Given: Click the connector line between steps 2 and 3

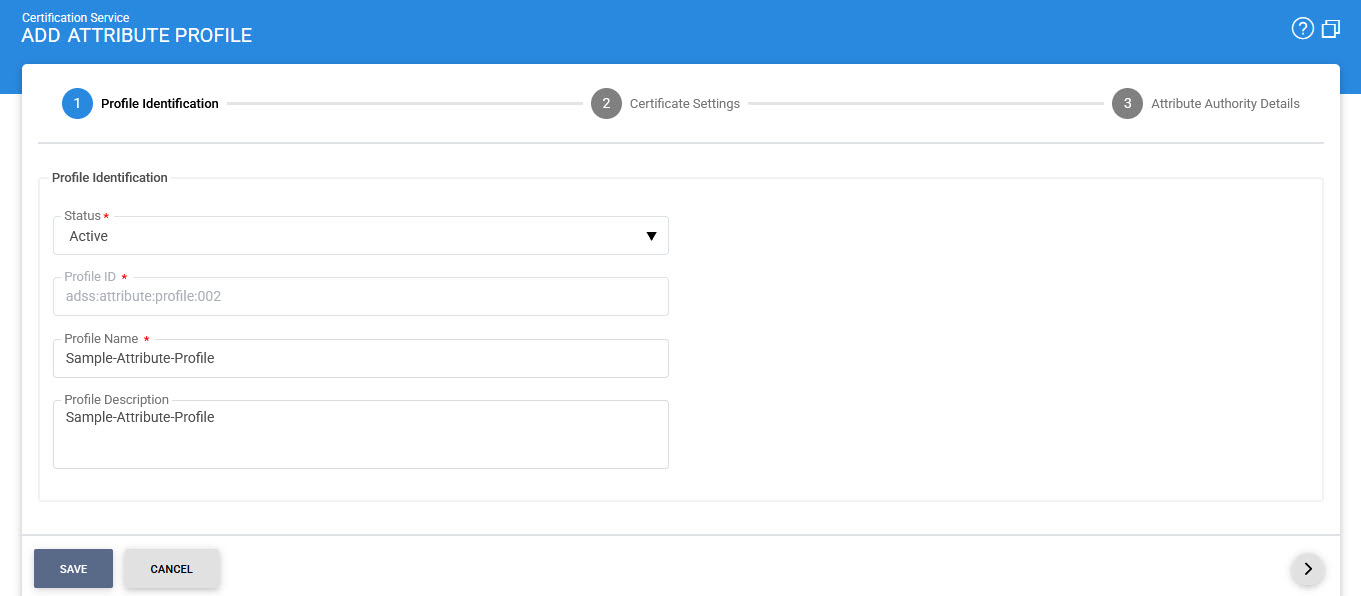Looking at the screenshot, I should pyautogui.click(x=925, y=103).
